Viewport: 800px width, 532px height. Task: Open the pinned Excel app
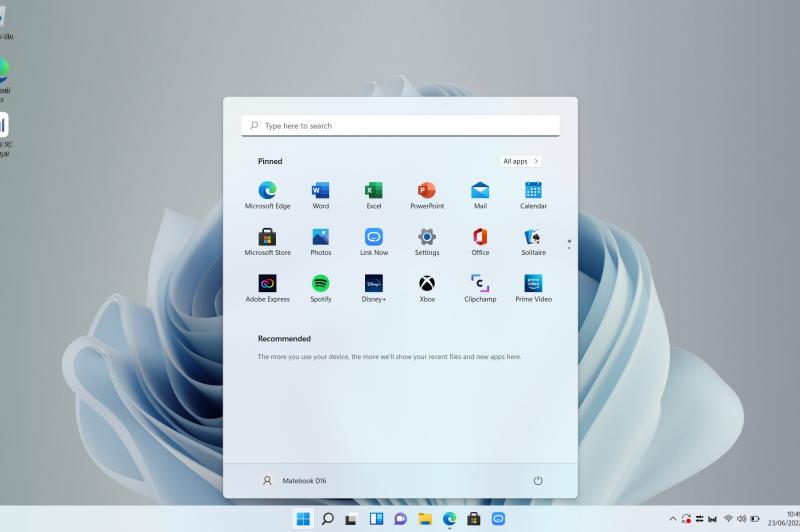tap(373, 195)
